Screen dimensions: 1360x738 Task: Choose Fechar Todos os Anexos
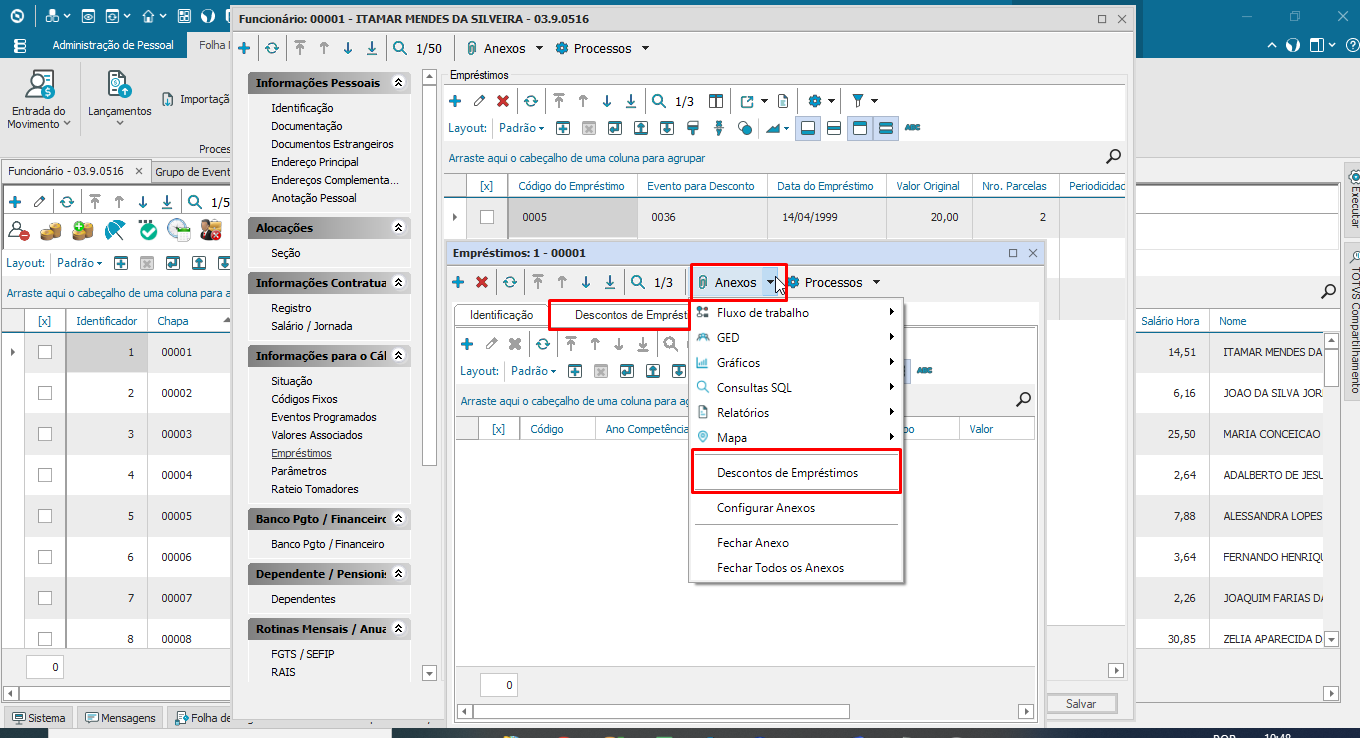(796, 568)
